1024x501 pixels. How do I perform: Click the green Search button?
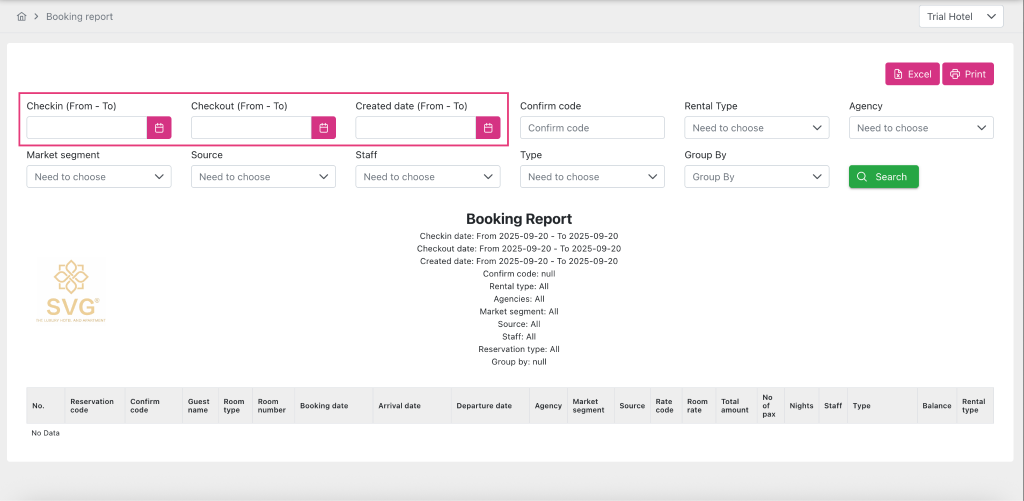pos(883,177)
